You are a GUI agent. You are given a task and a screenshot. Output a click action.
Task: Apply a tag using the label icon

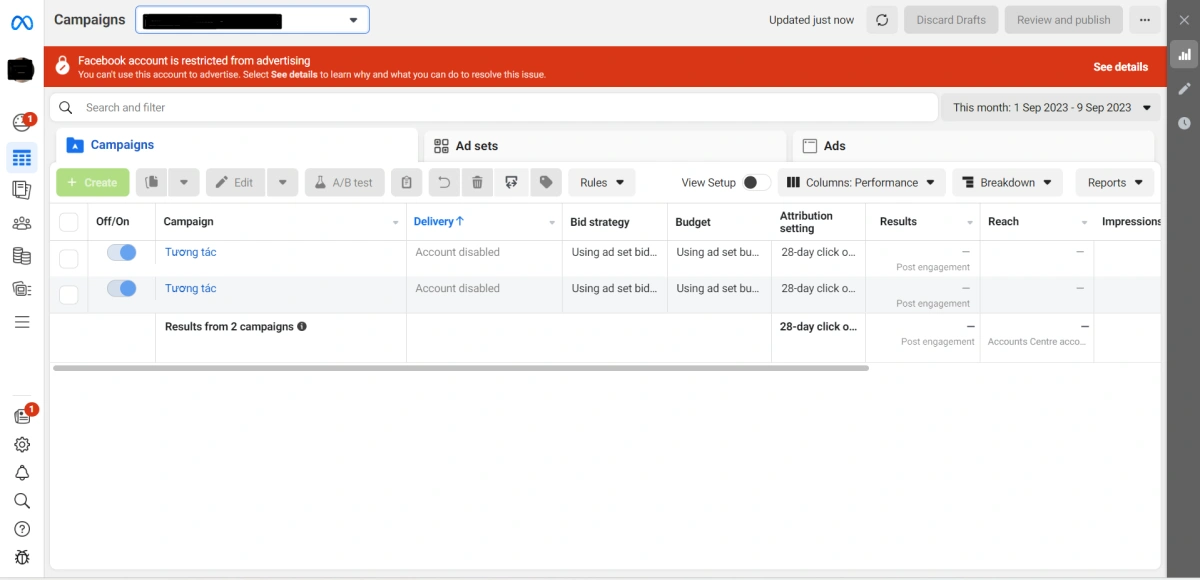tap(546, 182)
